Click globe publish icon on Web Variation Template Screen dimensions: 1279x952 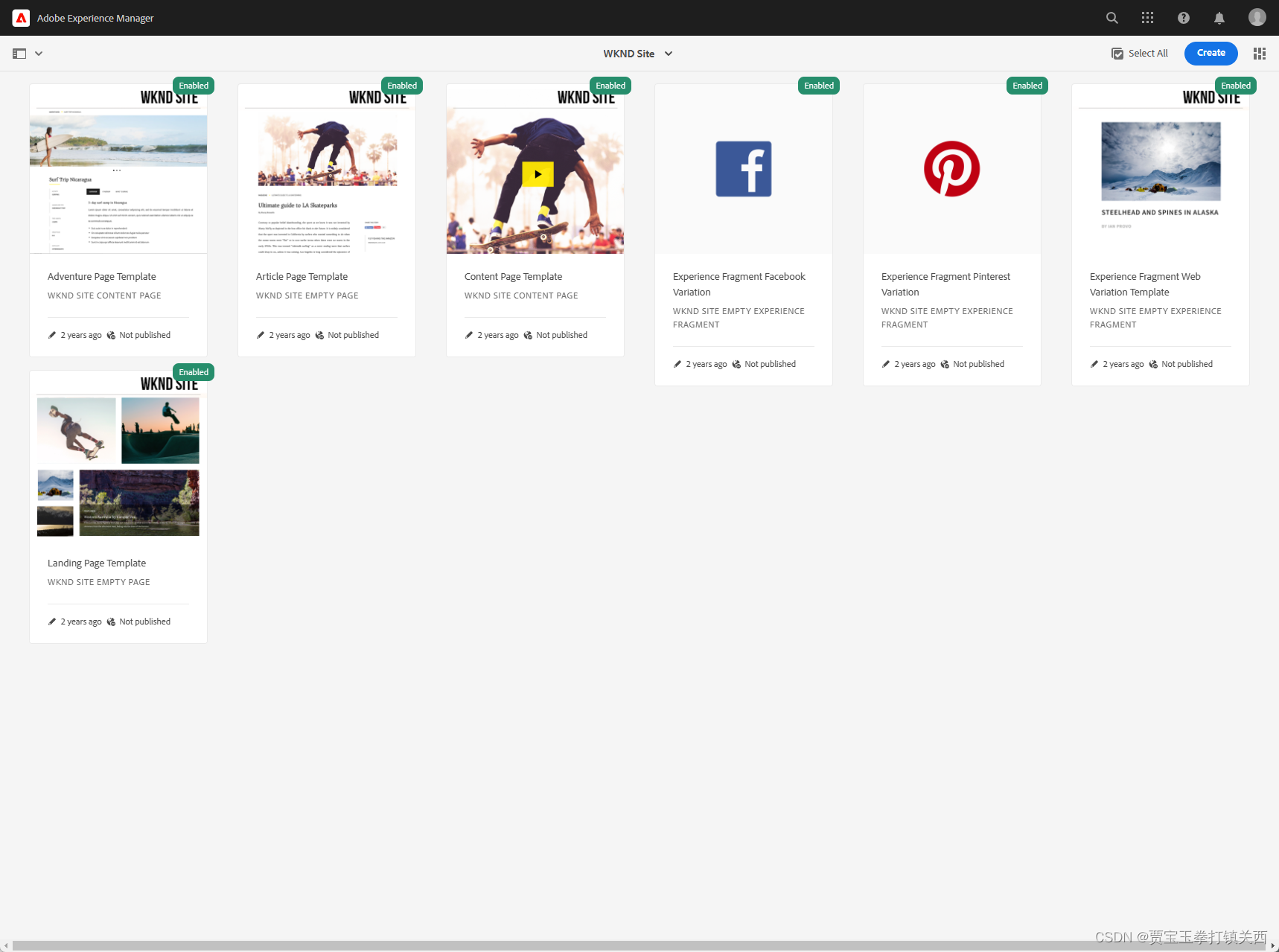1153,364
